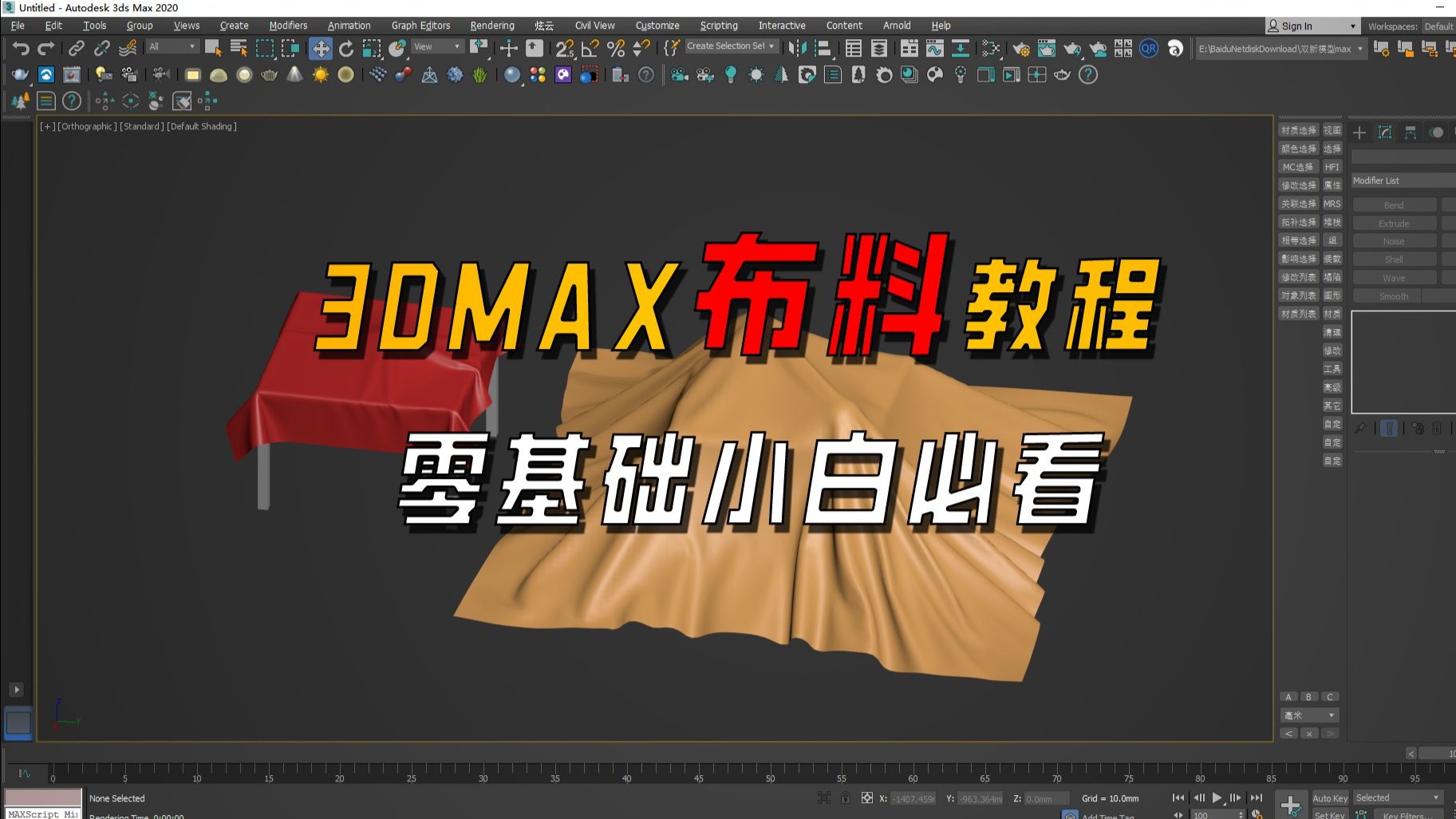Select the Select and Move tool
This screenshot has width=1456, height=819.
[321, 49]
